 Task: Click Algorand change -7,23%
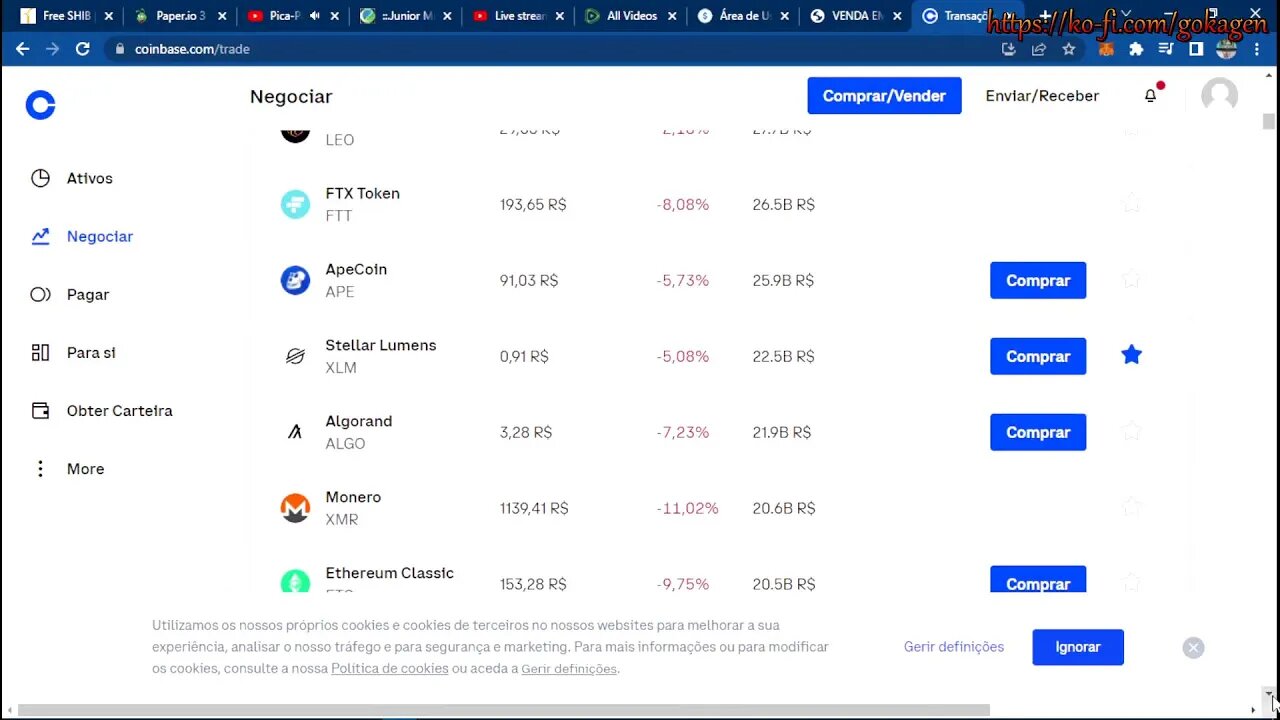[683, 432]
